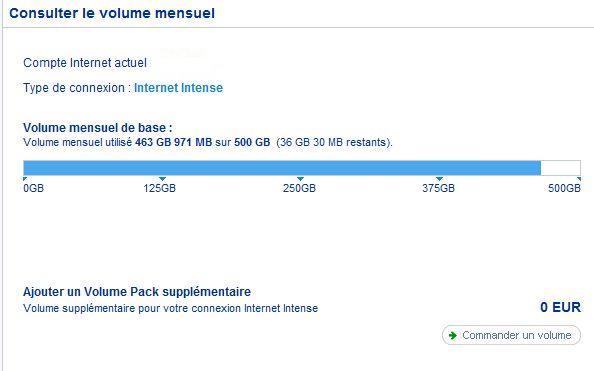
Task: Click the Commander un volume button
Action: point(511,335)
